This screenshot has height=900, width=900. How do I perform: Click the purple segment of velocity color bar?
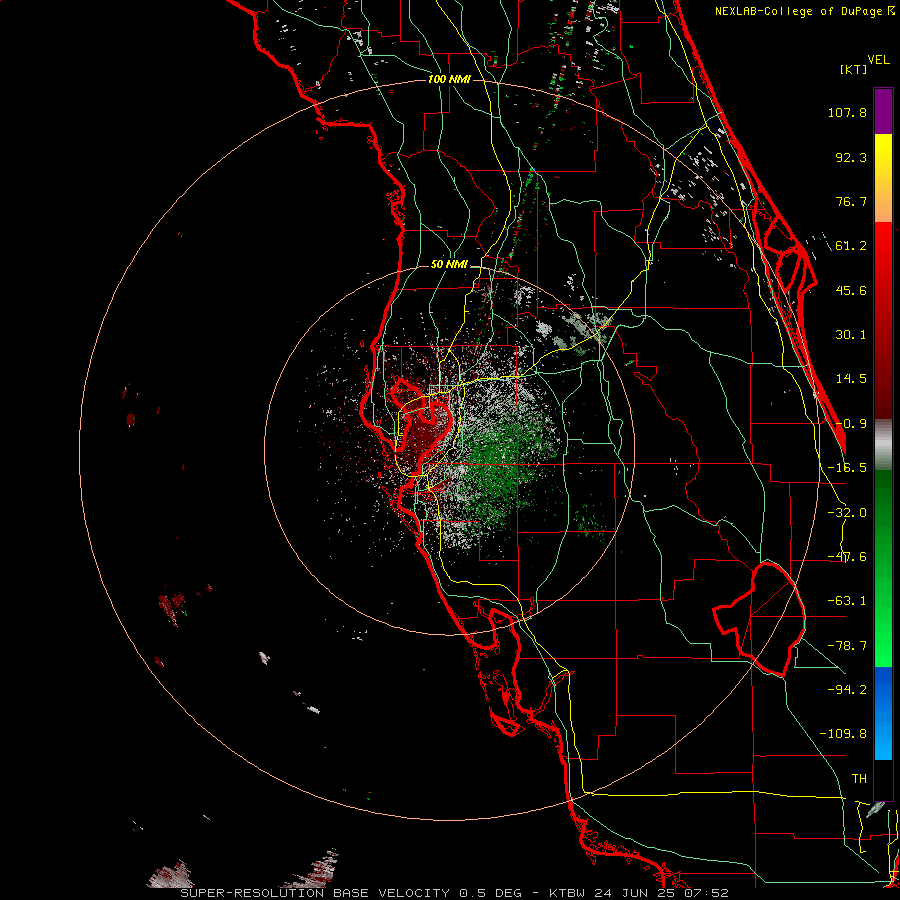pos(883,112)
